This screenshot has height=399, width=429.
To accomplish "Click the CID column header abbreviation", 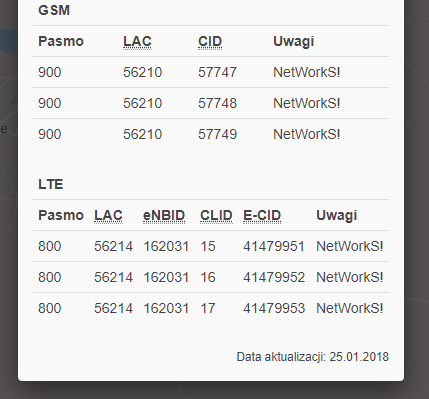I will pyautogui.click(x=210, y=41).
